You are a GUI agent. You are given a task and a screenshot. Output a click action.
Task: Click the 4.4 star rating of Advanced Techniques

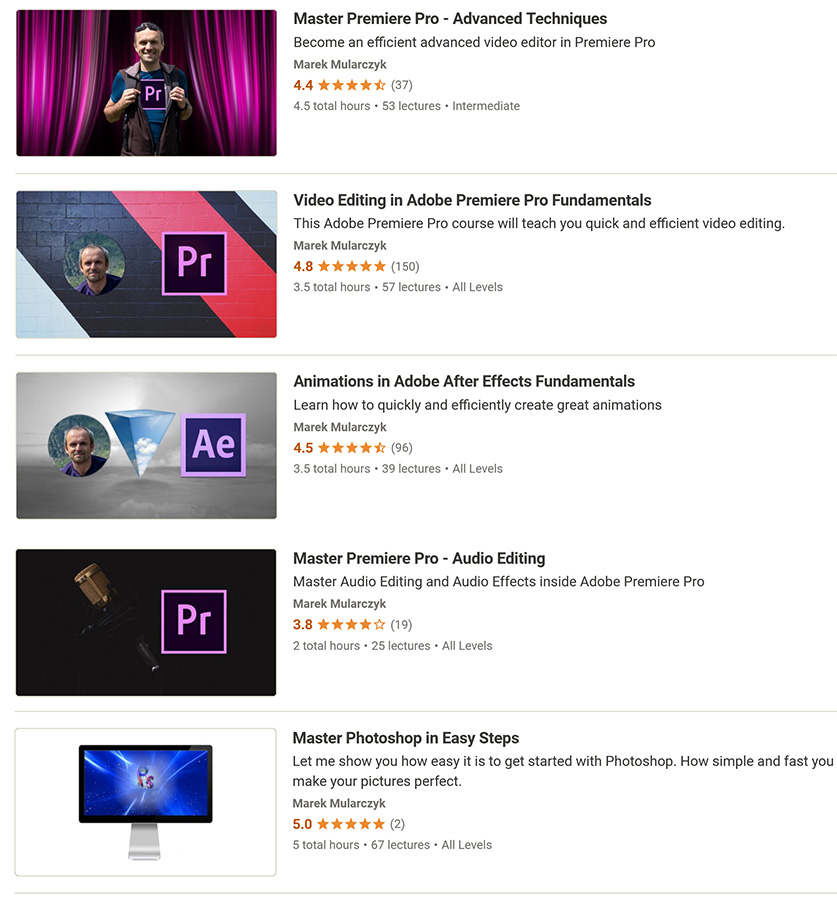(x=352, y=86)
